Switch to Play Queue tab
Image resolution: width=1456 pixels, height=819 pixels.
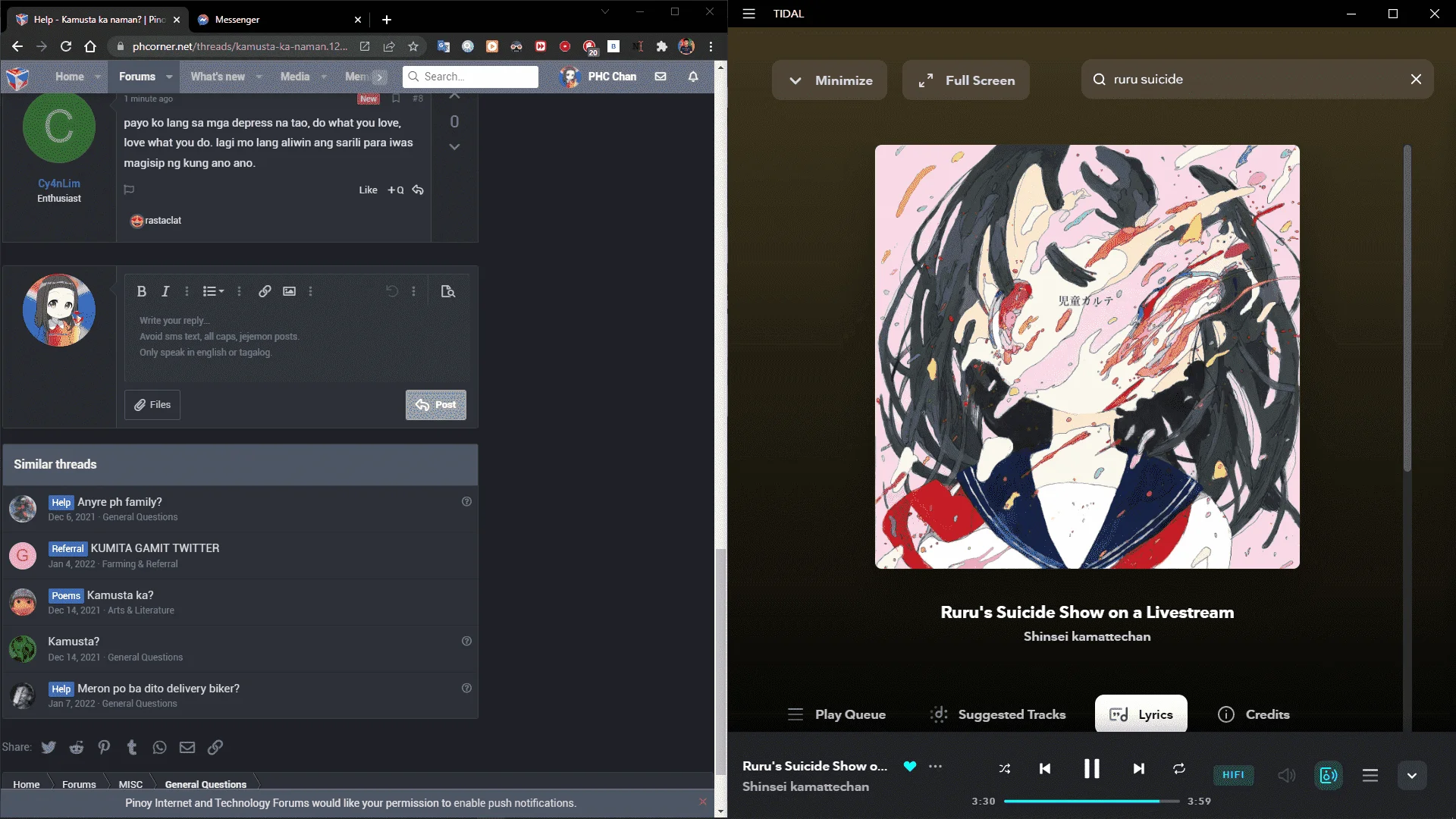pyautogui.click(x=836, y=714)
